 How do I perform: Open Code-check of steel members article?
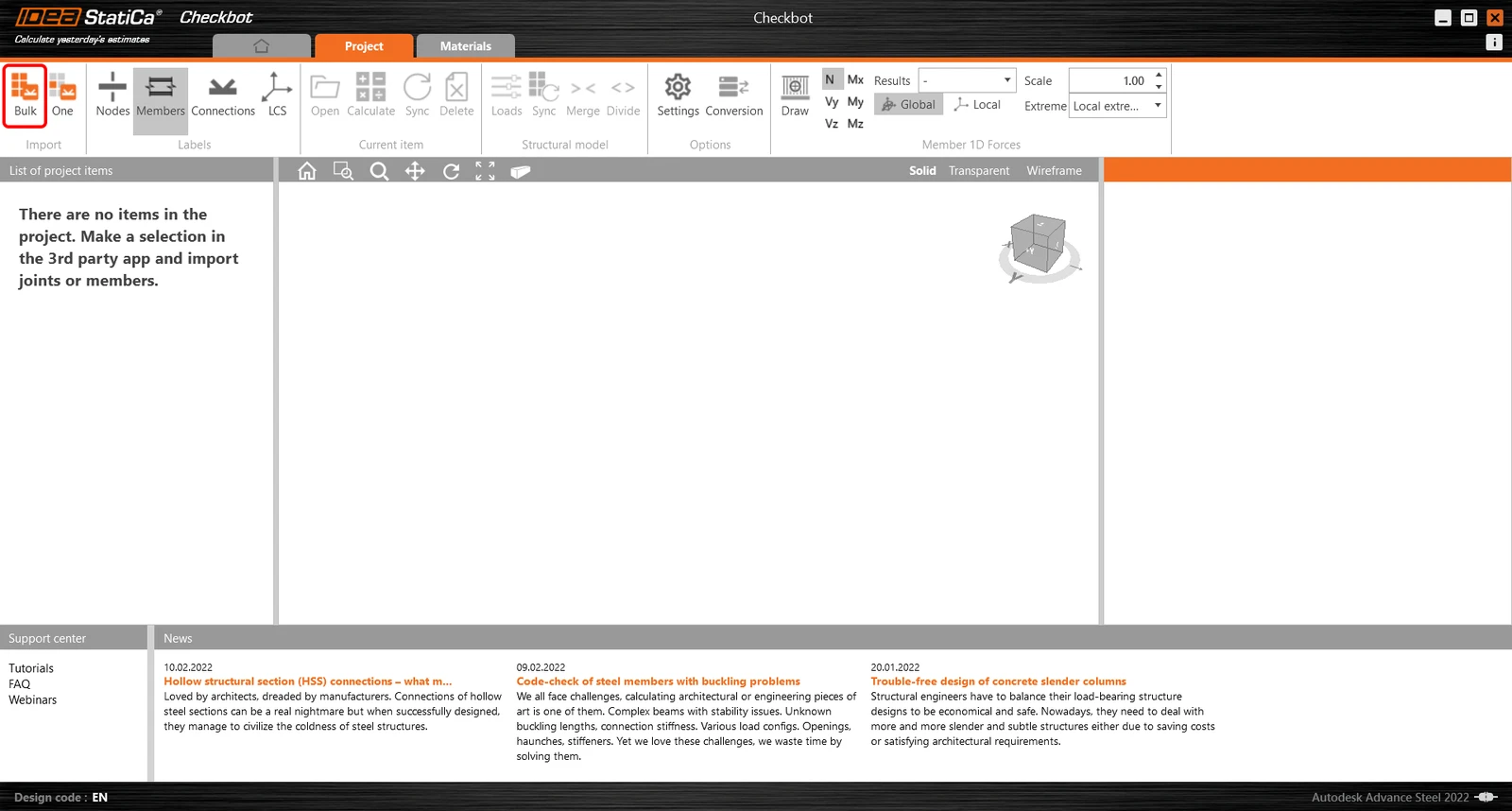[x=658, y=682]
